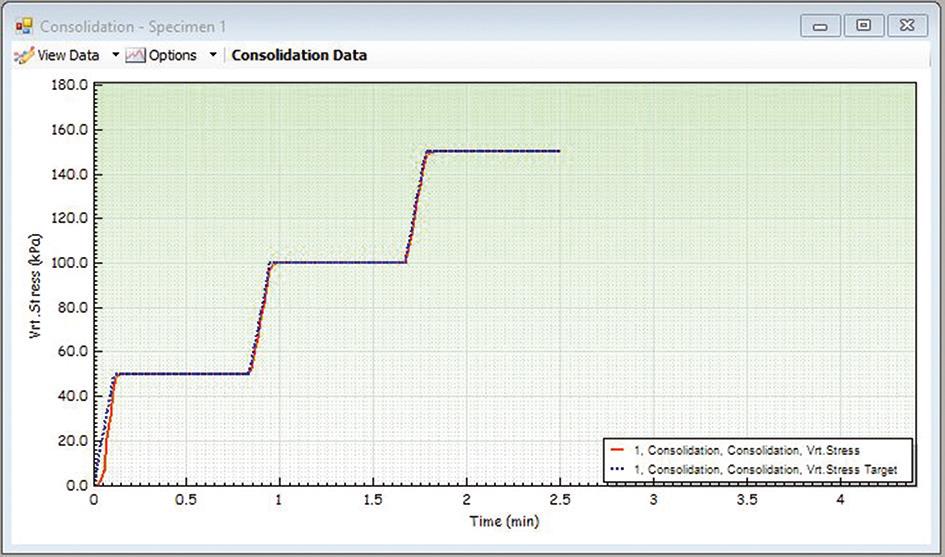945x557 pixels.
Task: Click the View Data chart icon
Action: (23, 55)
